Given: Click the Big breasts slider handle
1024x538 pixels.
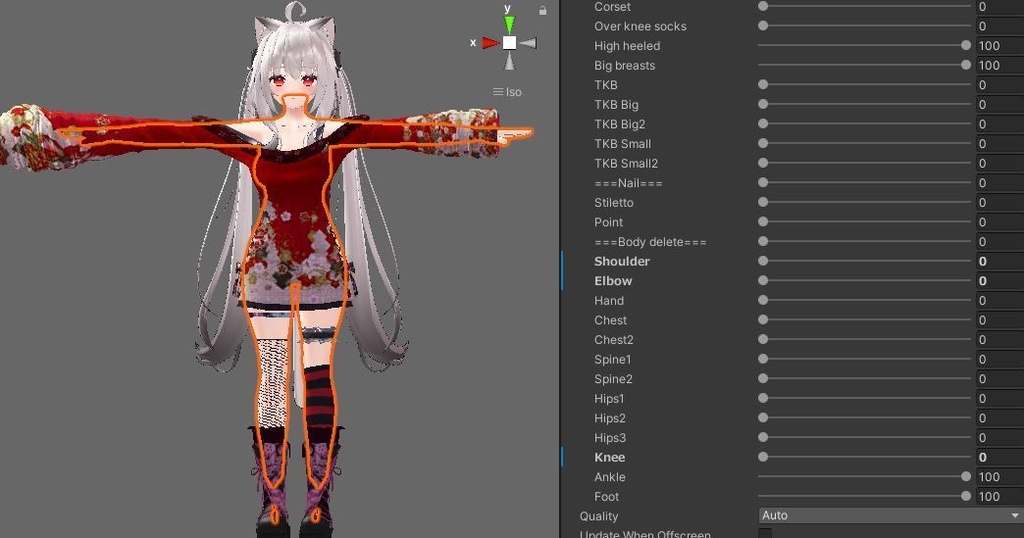Looking at the screenshot, I should (x=966, y=65).
